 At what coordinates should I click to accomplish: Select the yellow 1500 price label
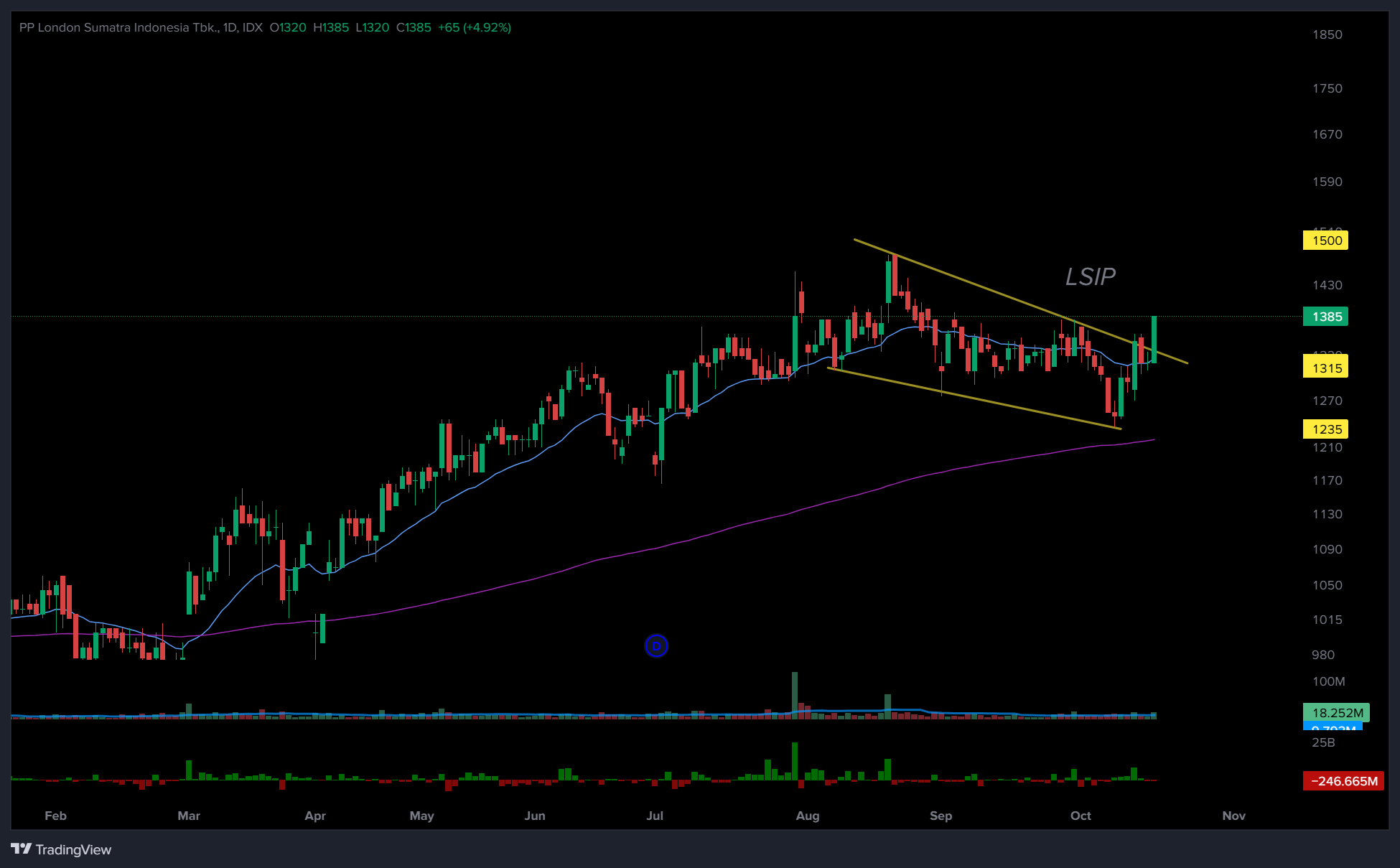[1325, 241]
